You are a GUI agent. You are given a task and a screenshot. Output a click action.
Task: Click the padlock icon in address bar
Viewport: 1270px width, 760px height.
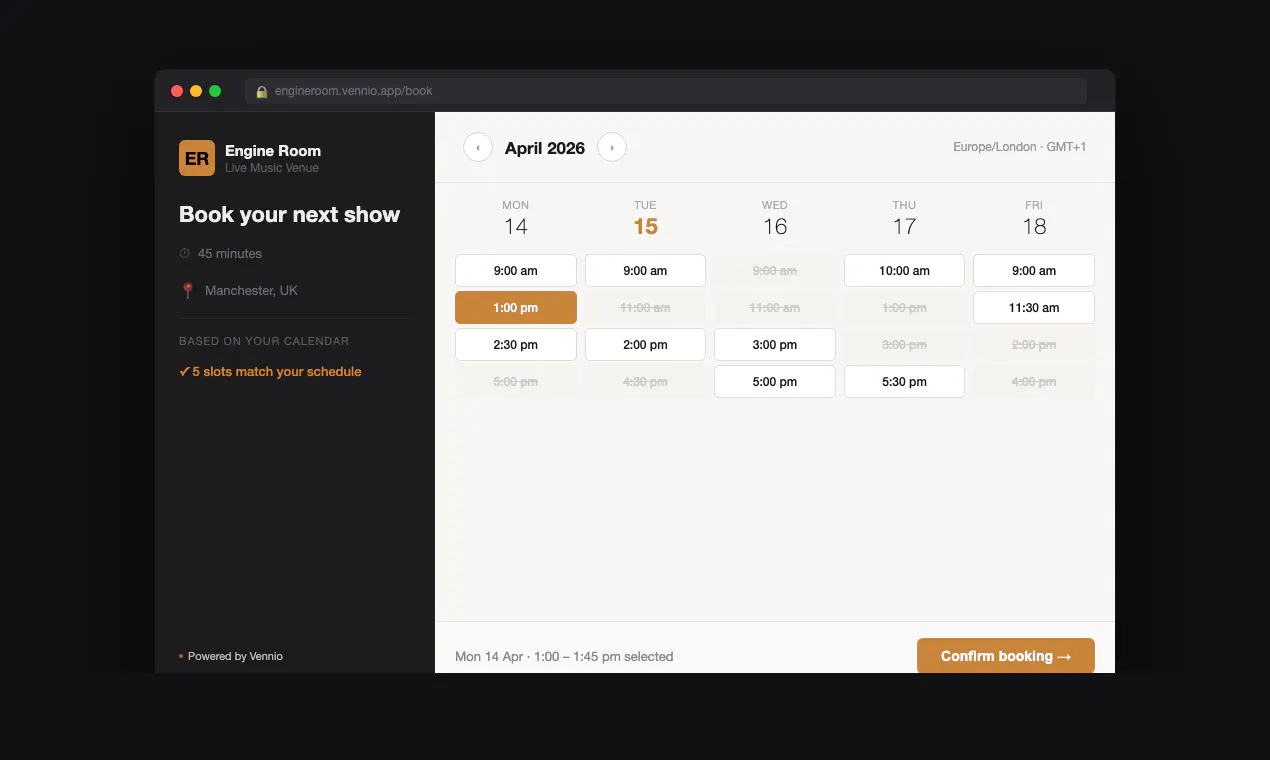click(261, 91)
